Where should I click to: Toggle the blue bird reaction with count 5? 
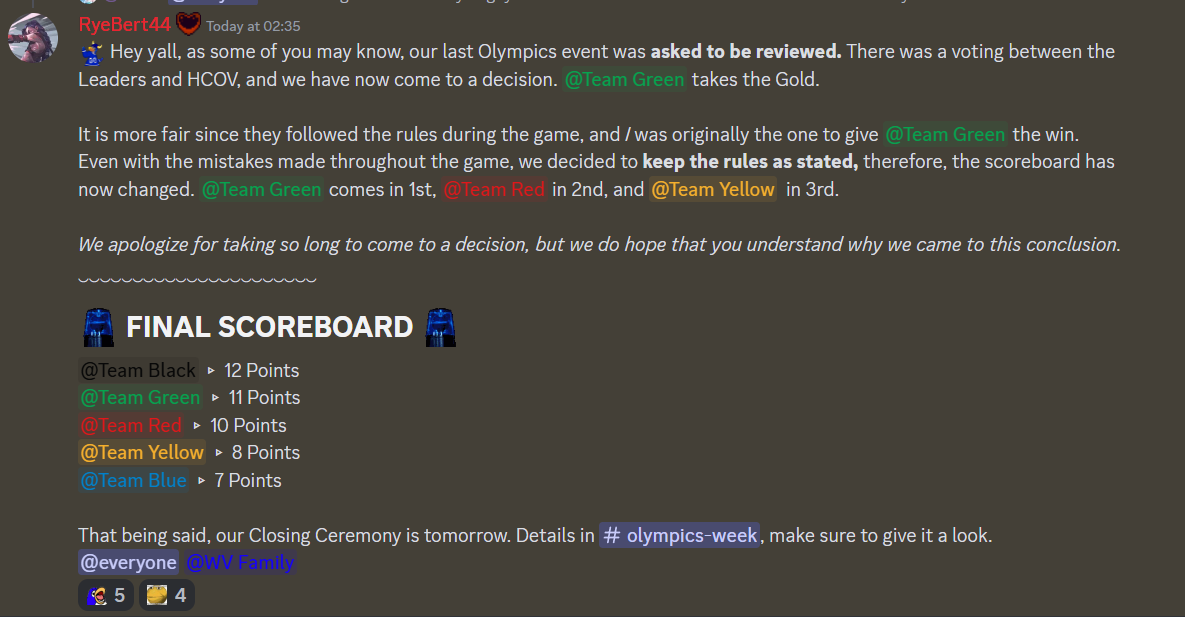point(106,596)
